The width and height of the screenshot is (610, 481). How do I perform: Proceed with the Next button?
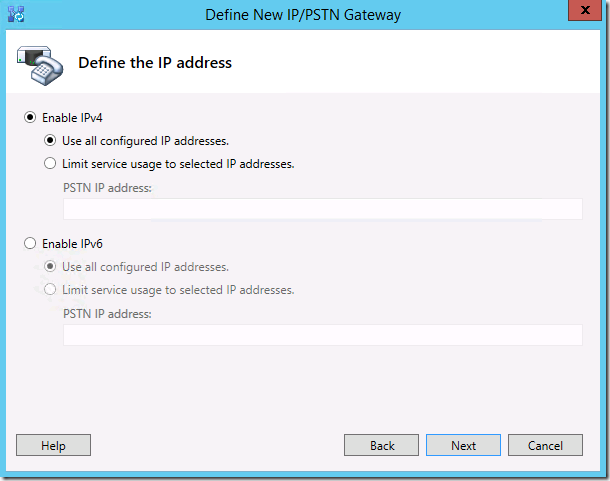(463, 445)
